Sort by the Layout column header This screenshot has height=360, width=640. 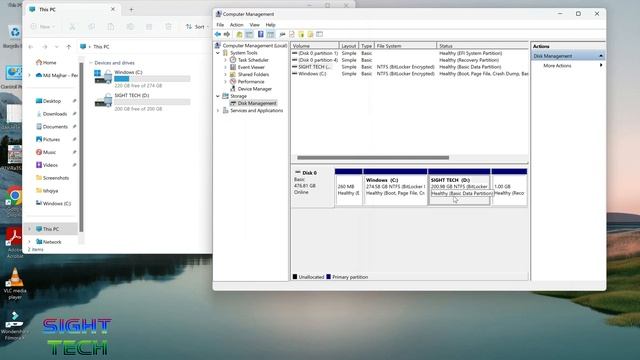coord(349,46)
